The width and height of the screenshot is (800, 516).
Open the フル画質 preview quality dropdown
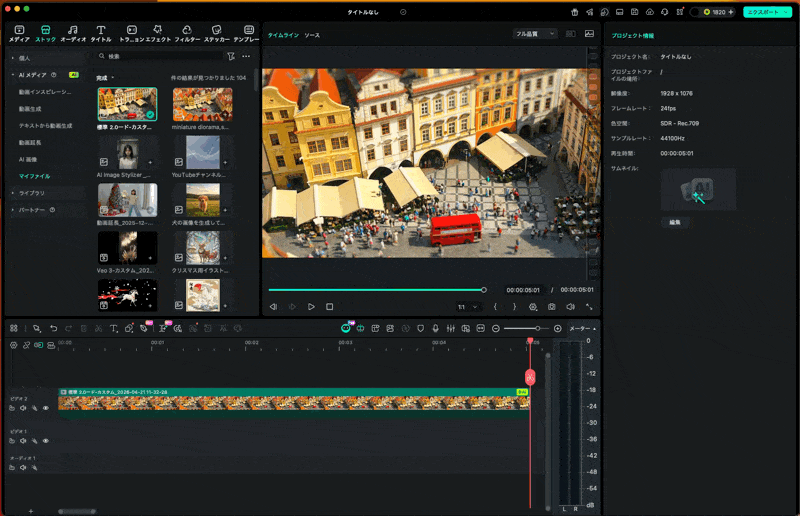[535, 34]
